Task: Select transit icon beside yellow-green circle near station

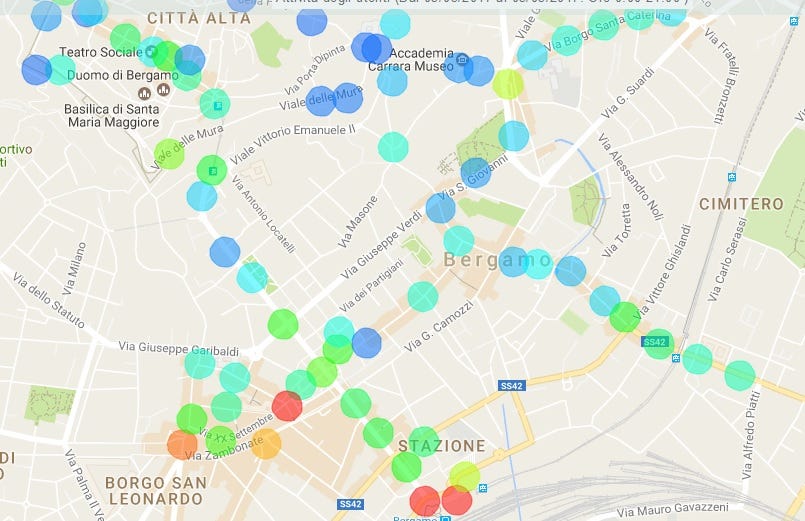Action: tap(483, 488)
